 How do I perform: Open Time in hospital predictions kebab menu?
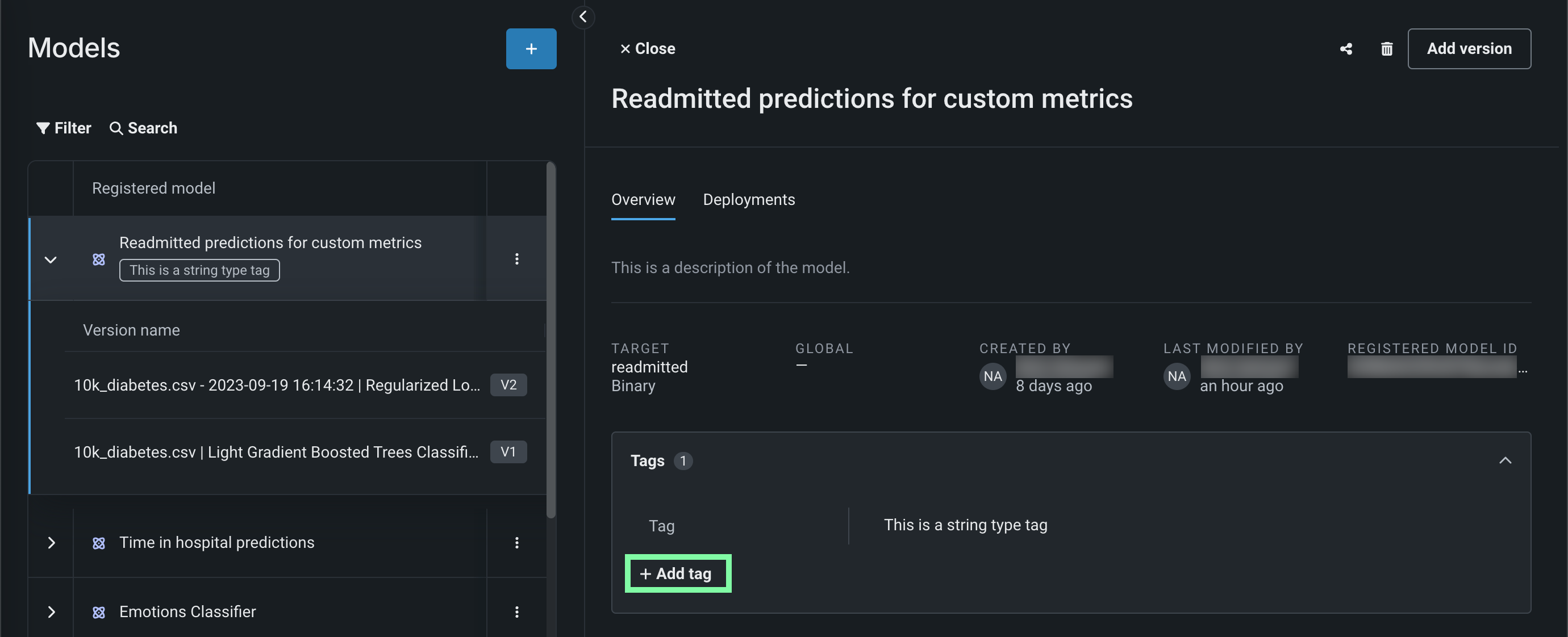[516, 542]
